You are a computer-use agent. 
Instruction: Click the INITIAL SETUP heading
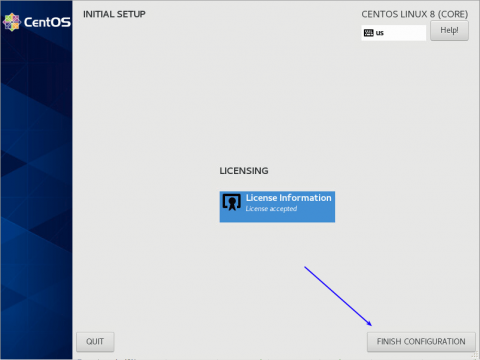pyautogui.click(x=114, y=14)
